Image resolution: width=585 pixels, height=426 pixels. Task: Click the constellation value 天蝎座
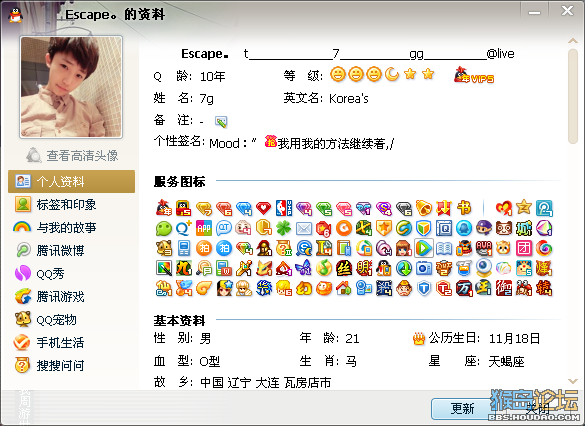click(506, 361)
